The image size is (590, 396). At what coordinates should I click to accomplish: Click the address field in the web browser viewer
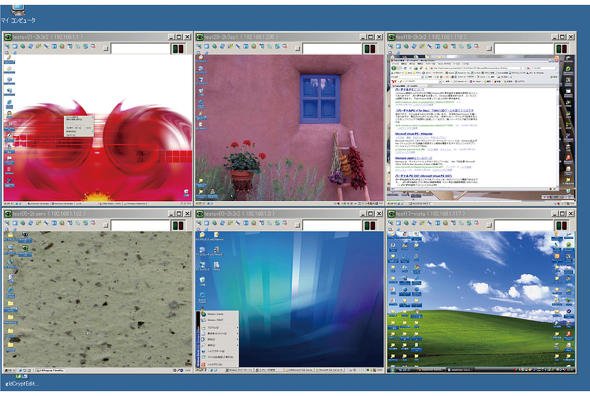[523, 49]
